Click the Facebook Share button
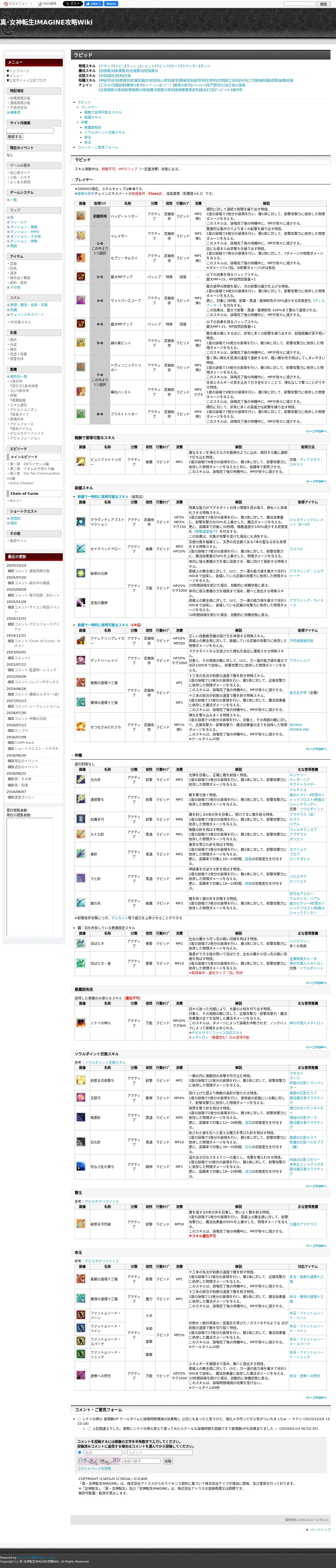Viewport: 336px width, 1568px height. [x=110, y=4]
